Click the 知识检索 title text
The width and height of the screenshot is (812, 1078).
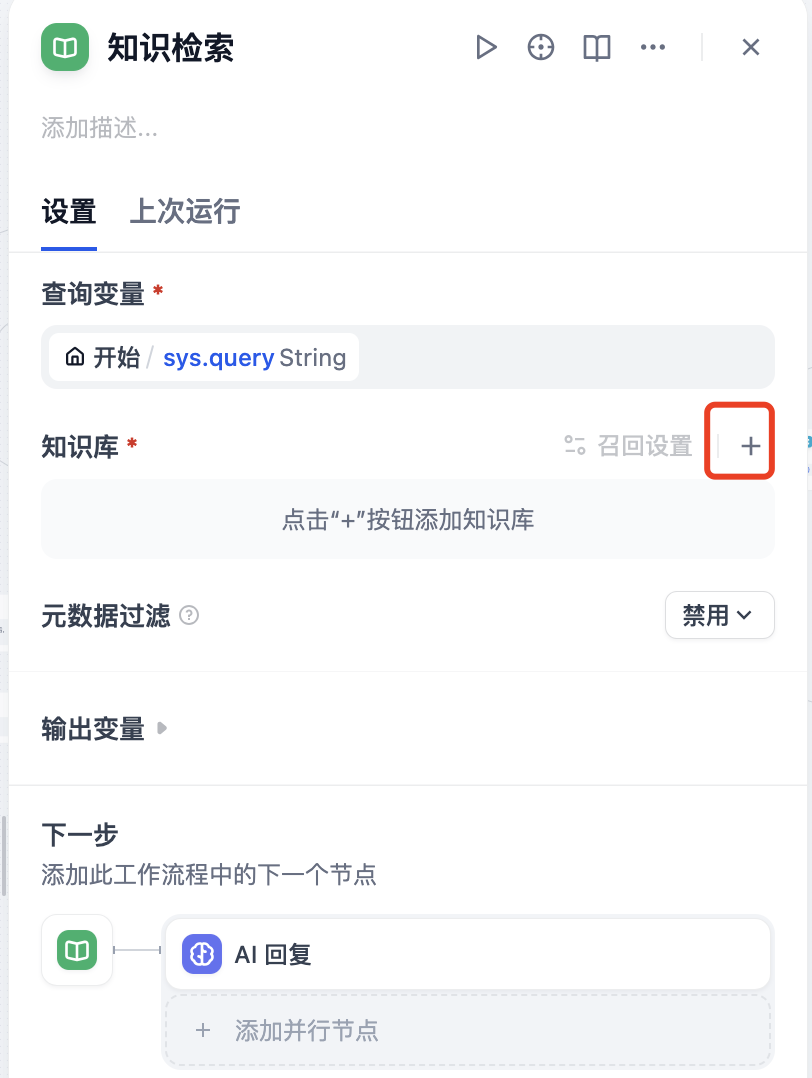click(171, 47)
